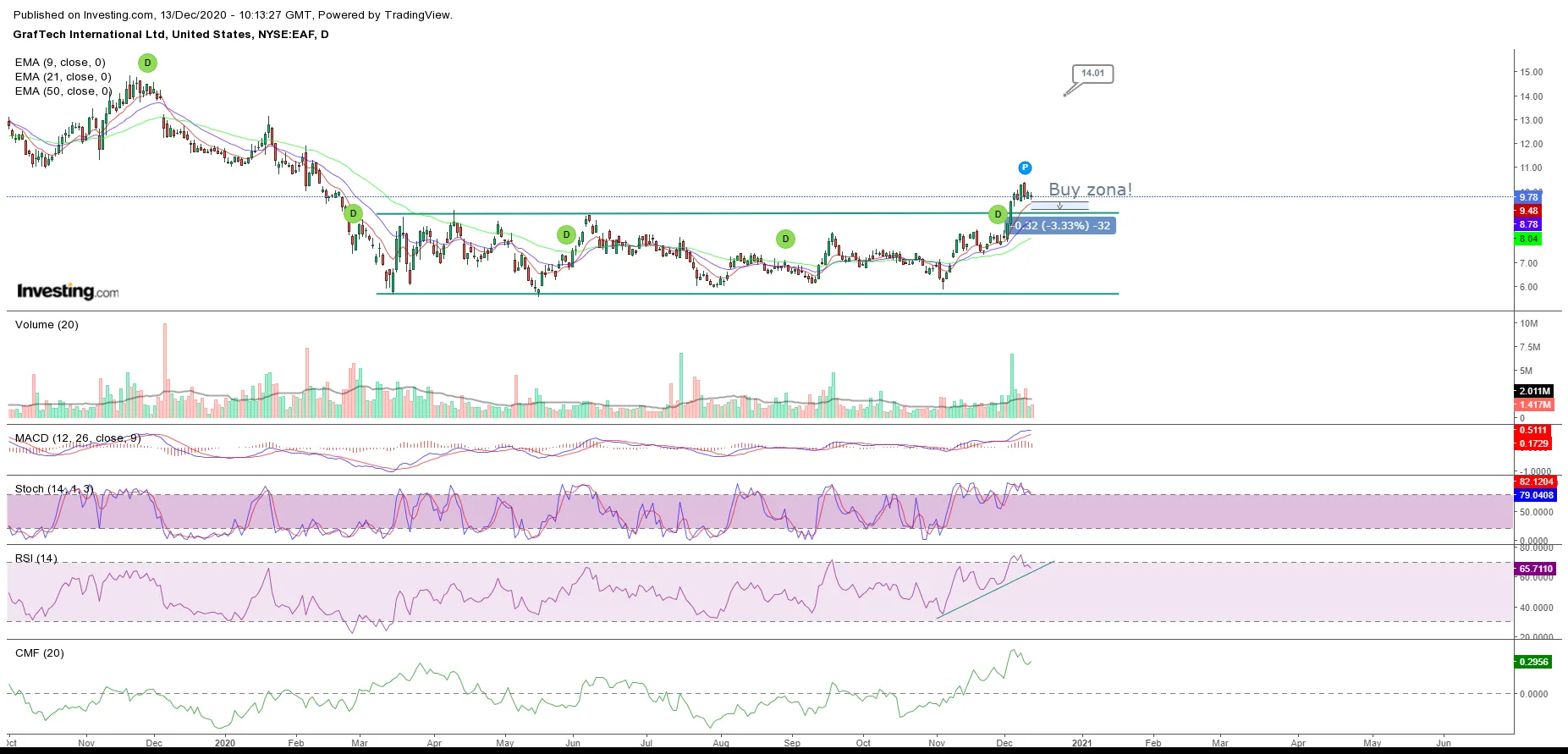
Task: Click the chart title "GrafTech International Ltd"
Action: (89, 35)
